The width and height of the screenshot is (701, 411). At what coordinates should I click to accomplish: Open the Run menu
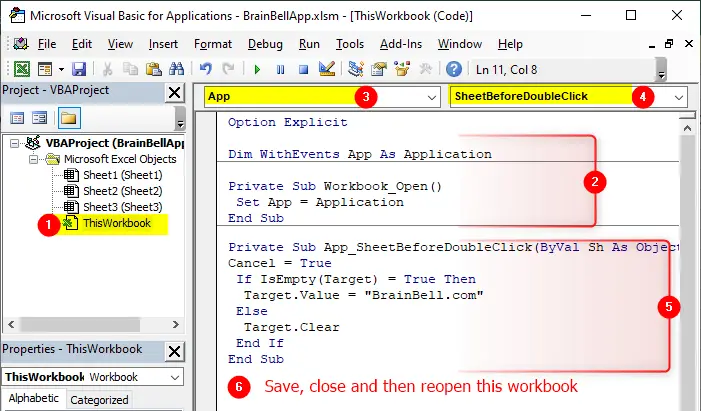(x=309, y=44)
